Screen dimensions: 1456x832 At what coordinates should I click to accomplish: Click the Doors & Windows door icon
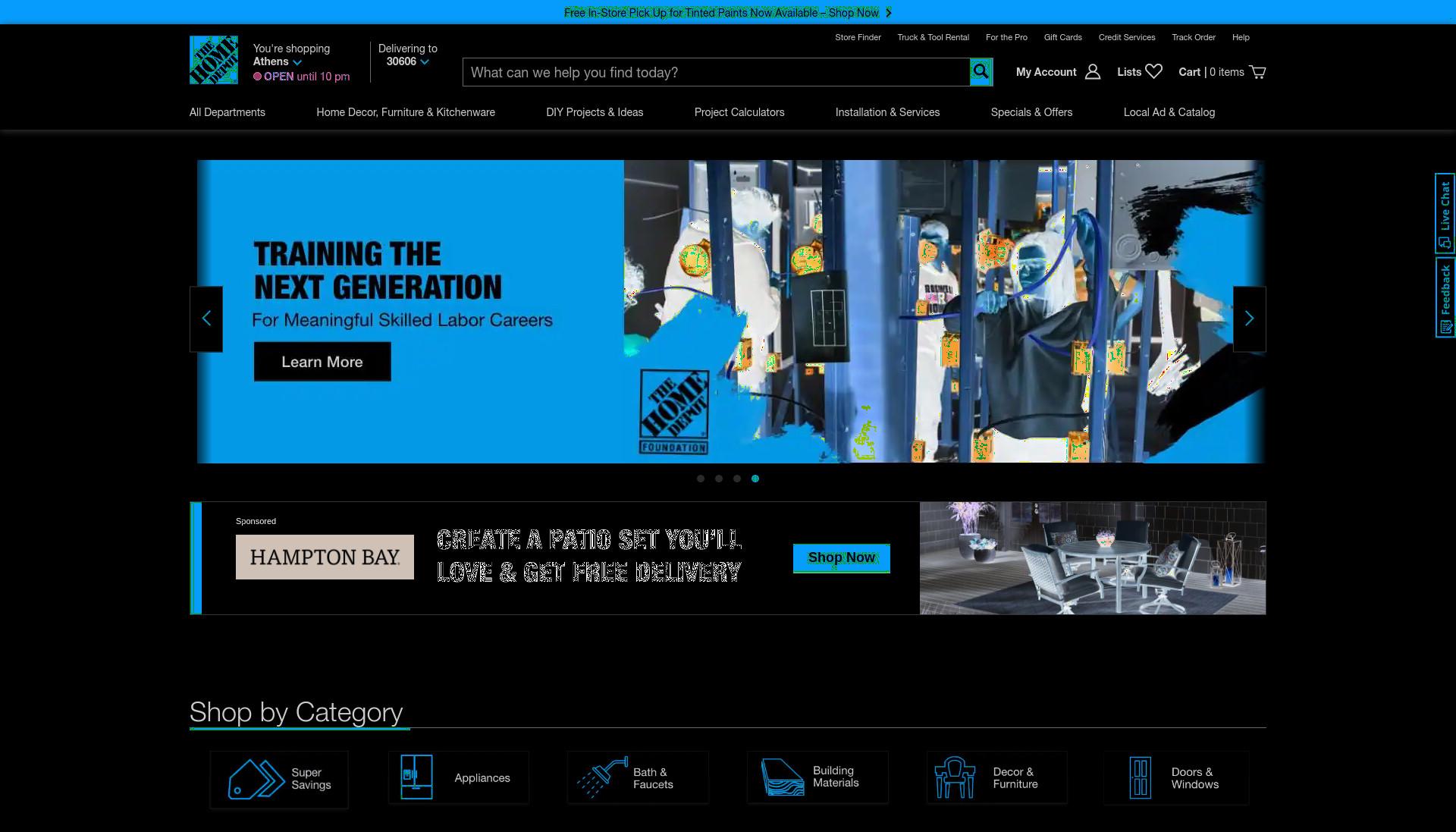point(1140,777)
